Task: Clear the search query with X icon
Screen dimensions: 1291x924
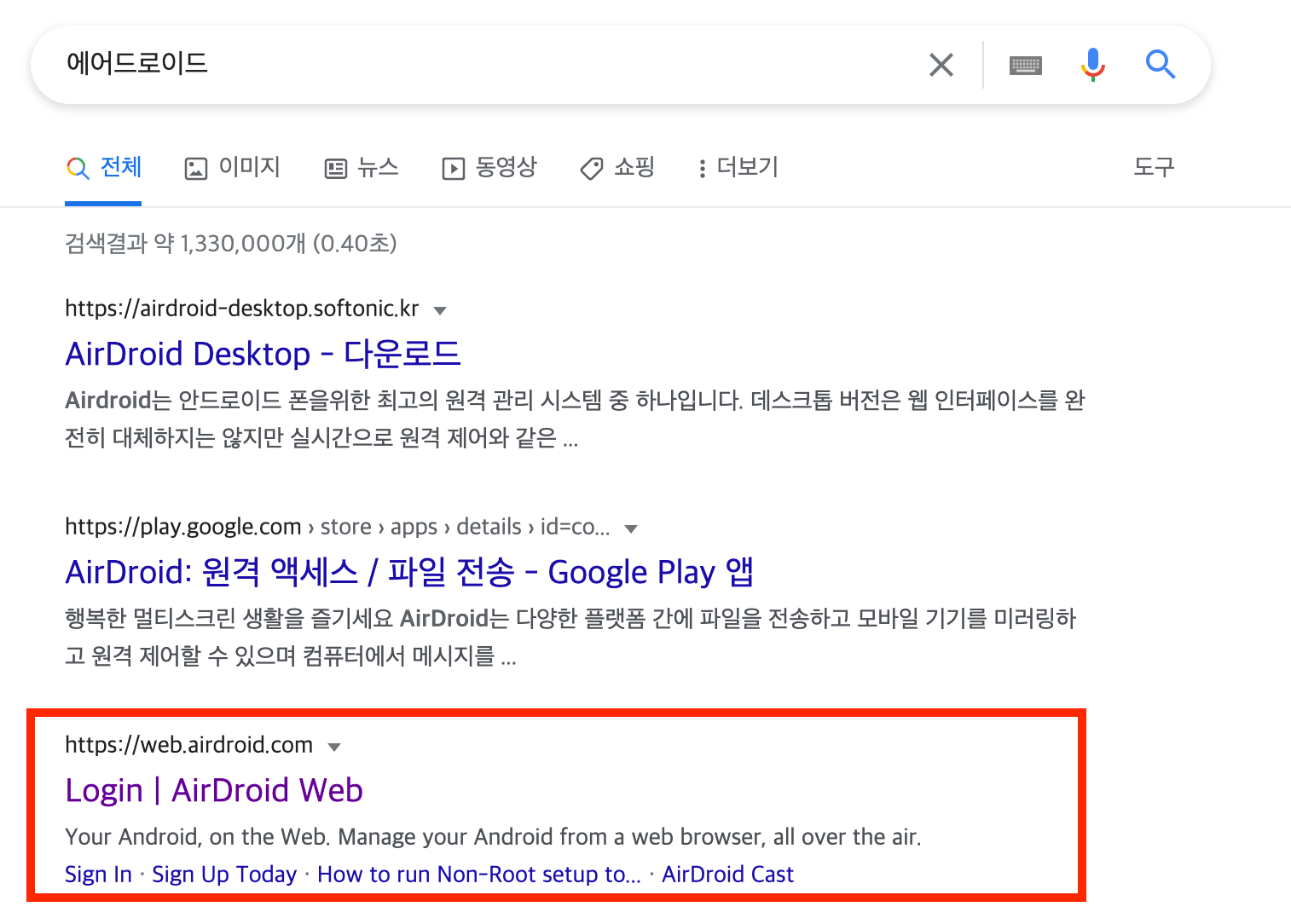Action: point(941,65)
